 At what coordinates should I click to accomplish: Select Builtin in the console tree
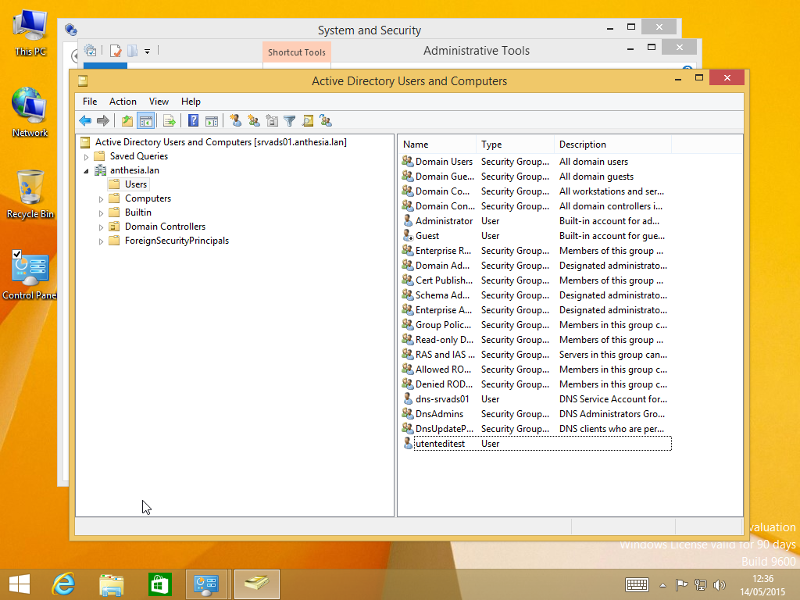(138, 212)
